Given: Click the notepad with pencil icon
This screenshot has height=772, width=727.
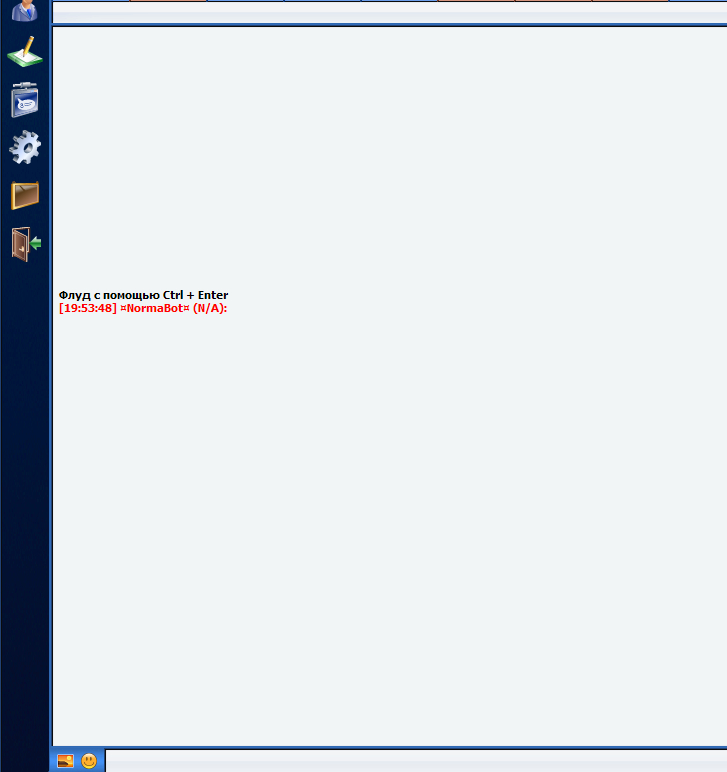Looking at the screenshot, I should click(x=25, y=52).
